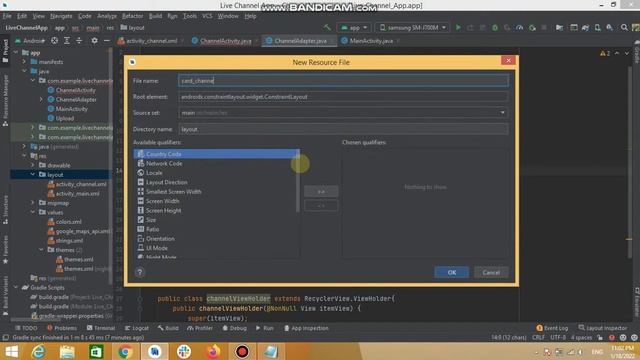Screen dimensions: 640x360
Task: Open Internet Explorer from the taskbar
Action: (38, 351)
